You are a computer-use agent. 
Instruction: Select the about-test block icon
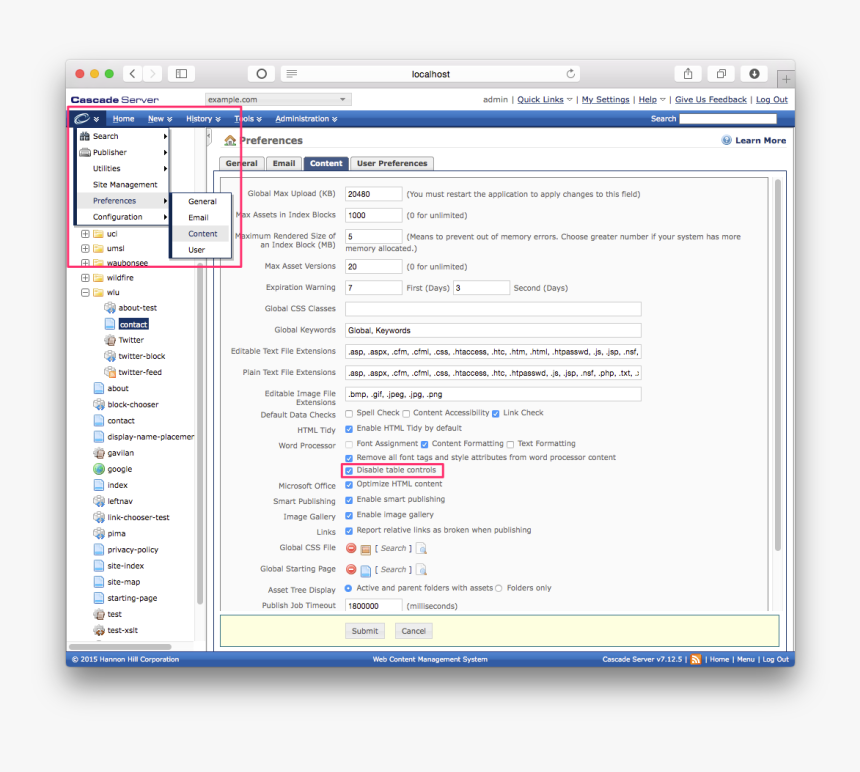click(110, 308)
